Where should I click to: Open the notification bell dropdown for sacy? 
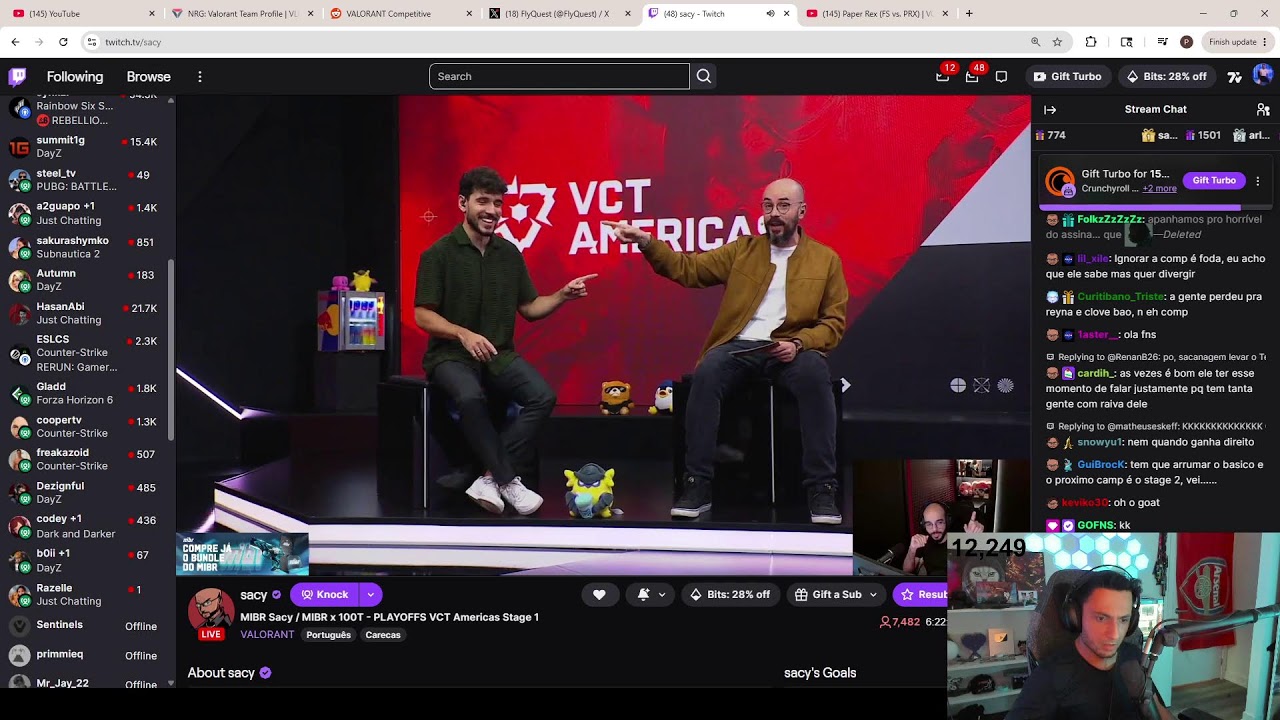pos(651,594)
